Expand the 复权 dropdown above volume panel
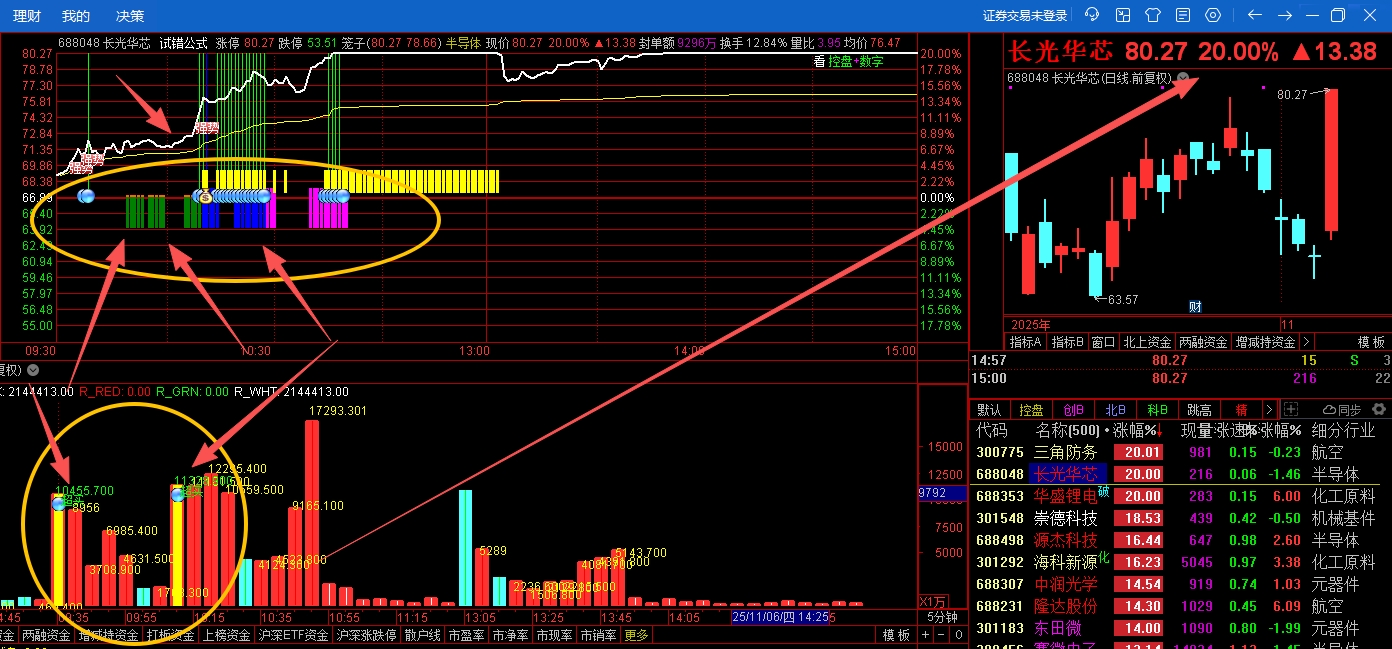 [31, 369]
